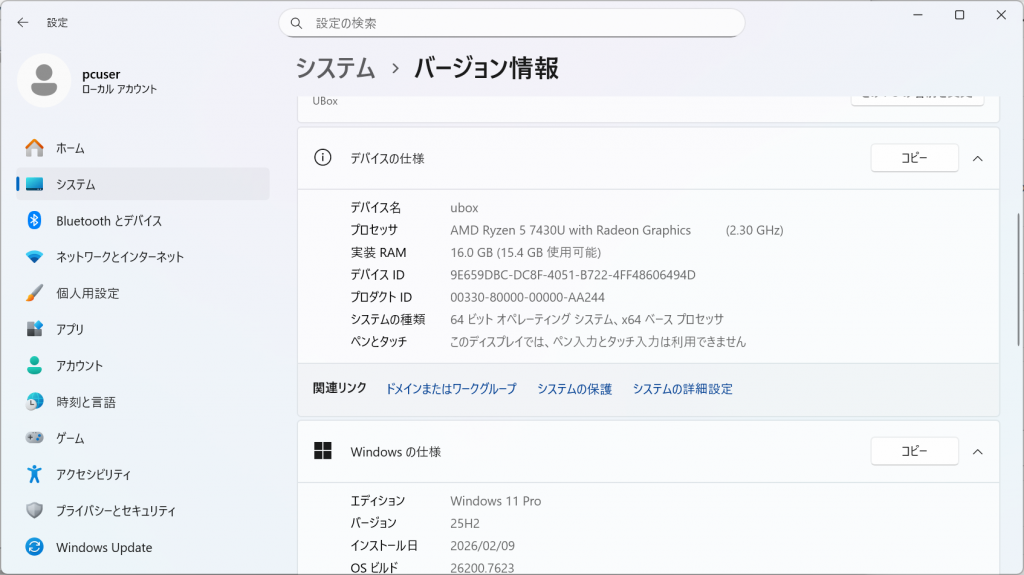Collapse the Windows の仕様 section chevron
The image size is (1024, 575).
click(x=978, y=452)
